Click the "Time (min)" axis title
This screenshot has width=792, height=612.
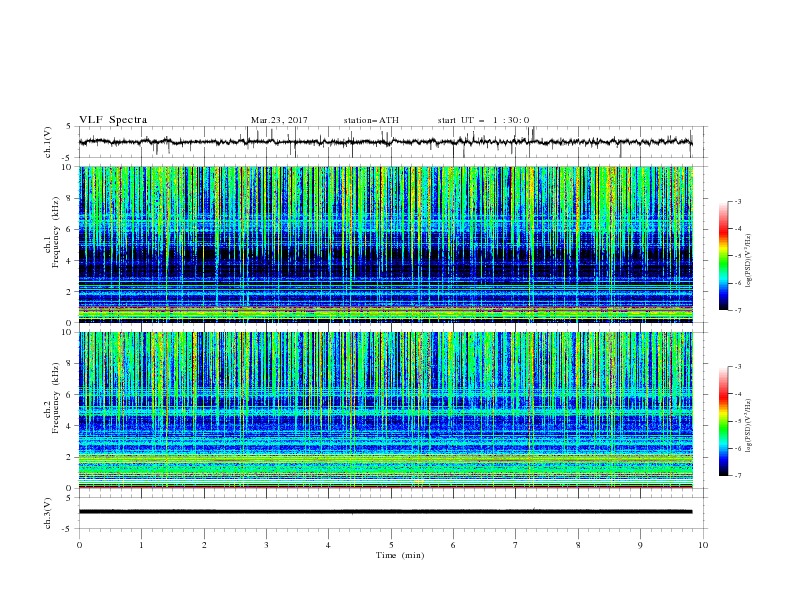[x=400, y=555]
